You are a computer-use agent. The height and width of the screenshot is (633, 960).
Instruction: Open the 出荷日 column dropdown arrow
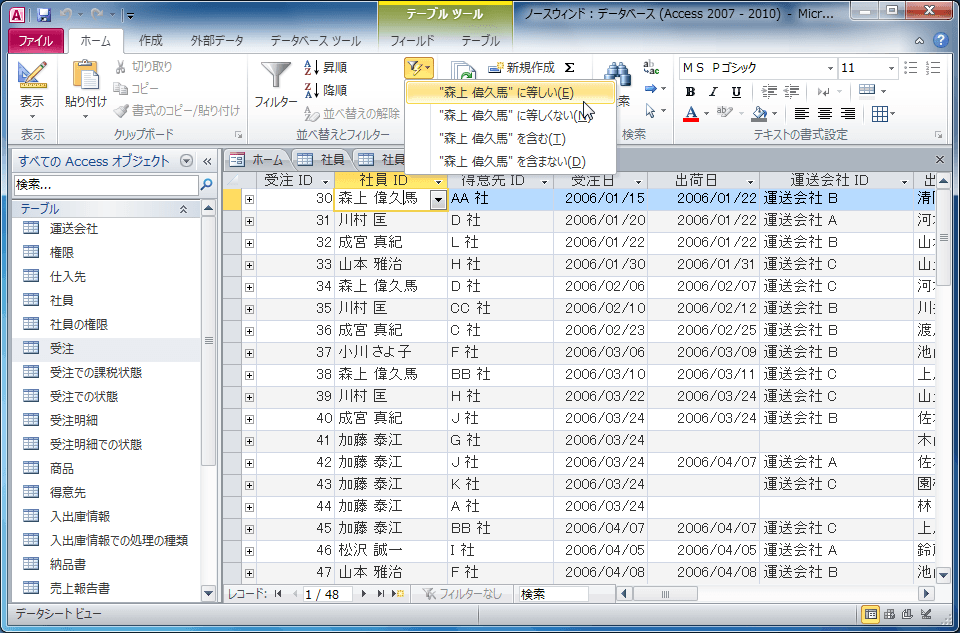point(750,181)
